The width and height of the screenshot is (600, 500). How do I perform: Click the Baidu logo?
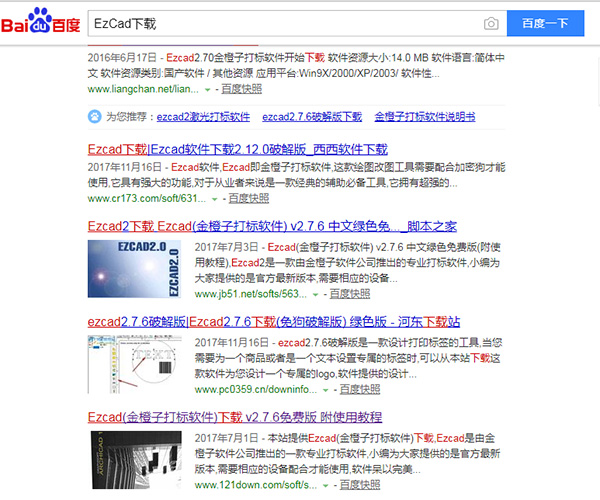(x=40, y=21)
